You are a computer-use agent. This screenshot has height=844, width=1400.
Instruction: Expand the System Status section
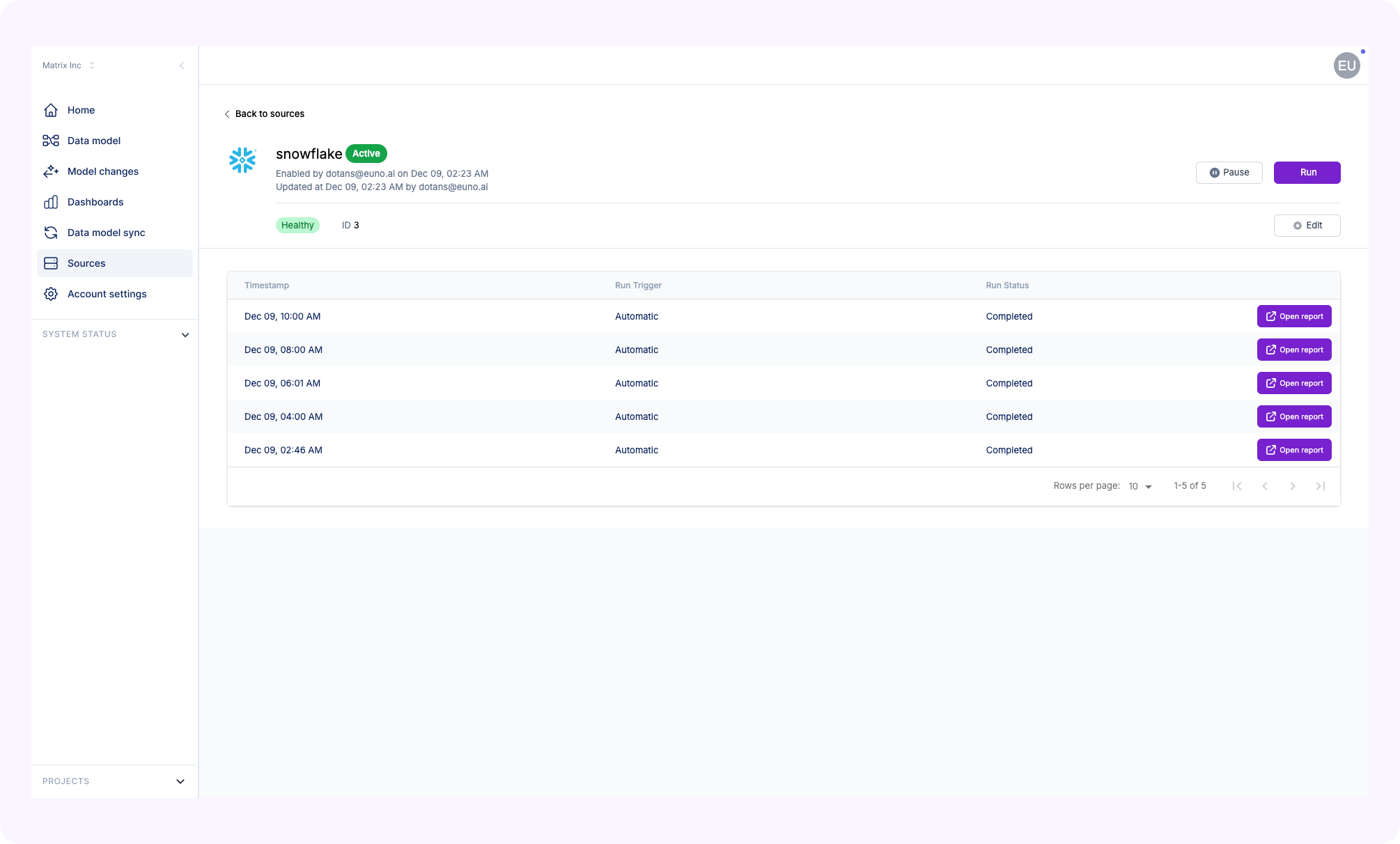pos(185,335)
